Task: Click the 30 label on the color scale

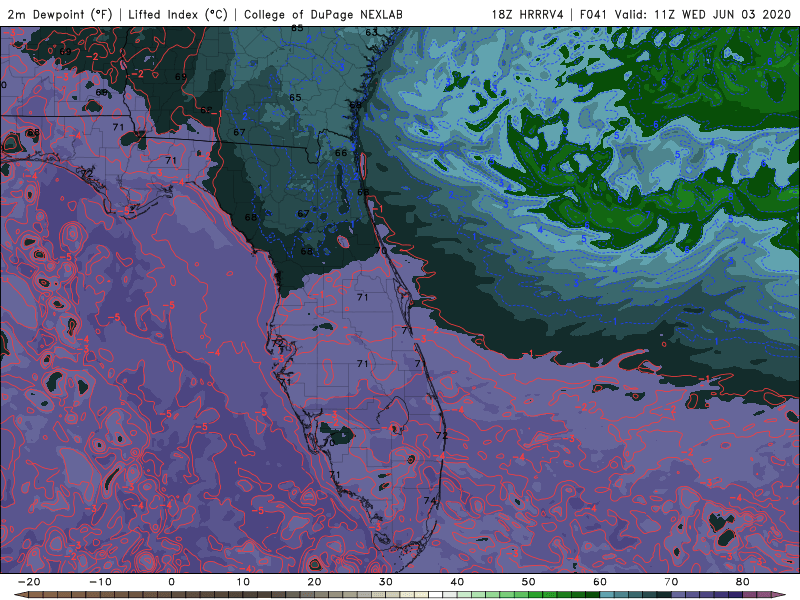Action: pos(386,582)
